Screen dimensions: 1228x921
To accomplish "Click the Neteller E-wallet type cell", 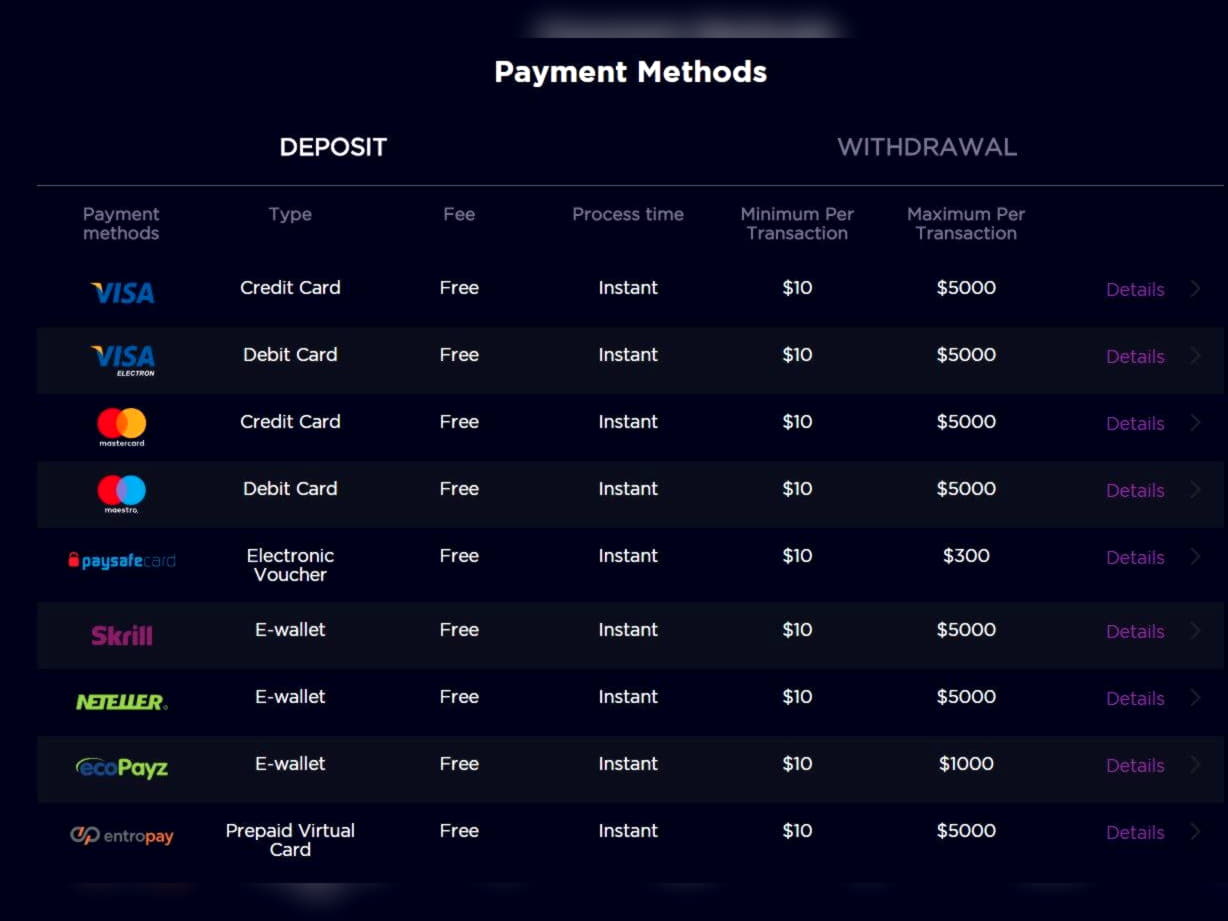I will [x=290, y=697].
